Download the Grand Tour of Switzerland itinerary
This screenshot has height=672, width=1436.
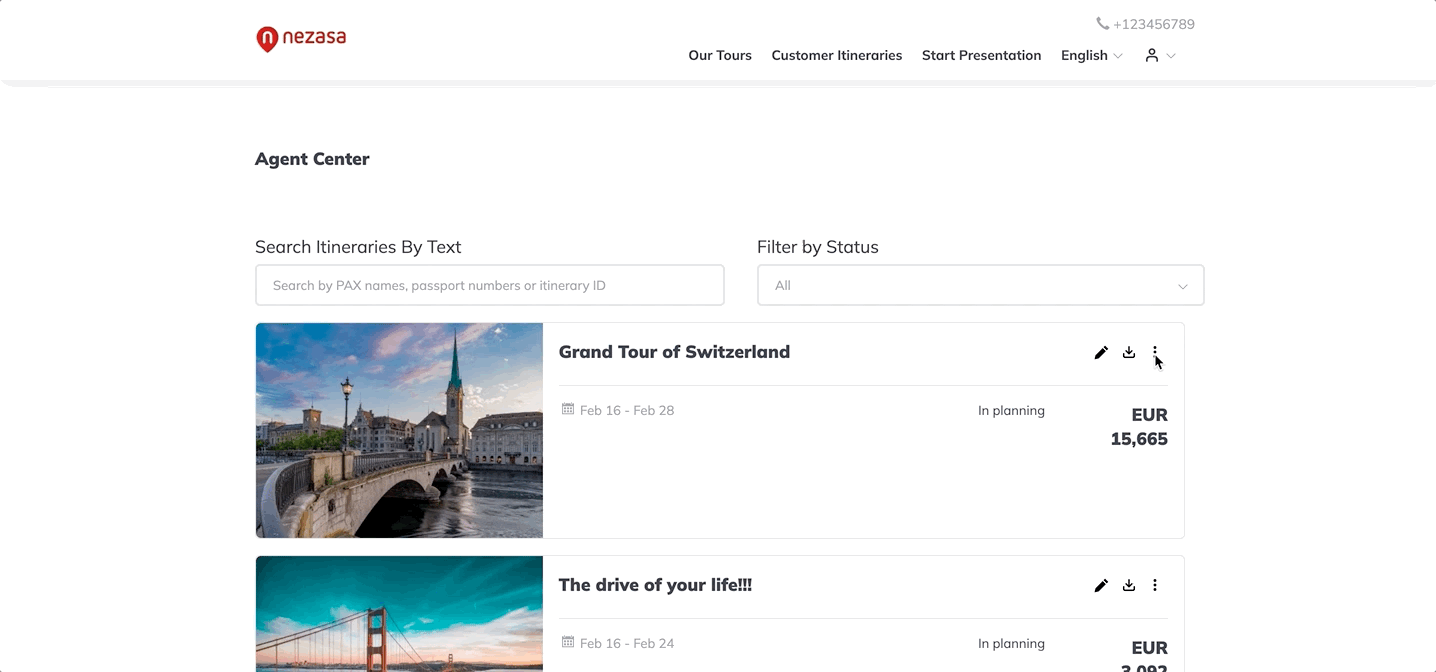pyautogui.click(x=1129, y=352)
